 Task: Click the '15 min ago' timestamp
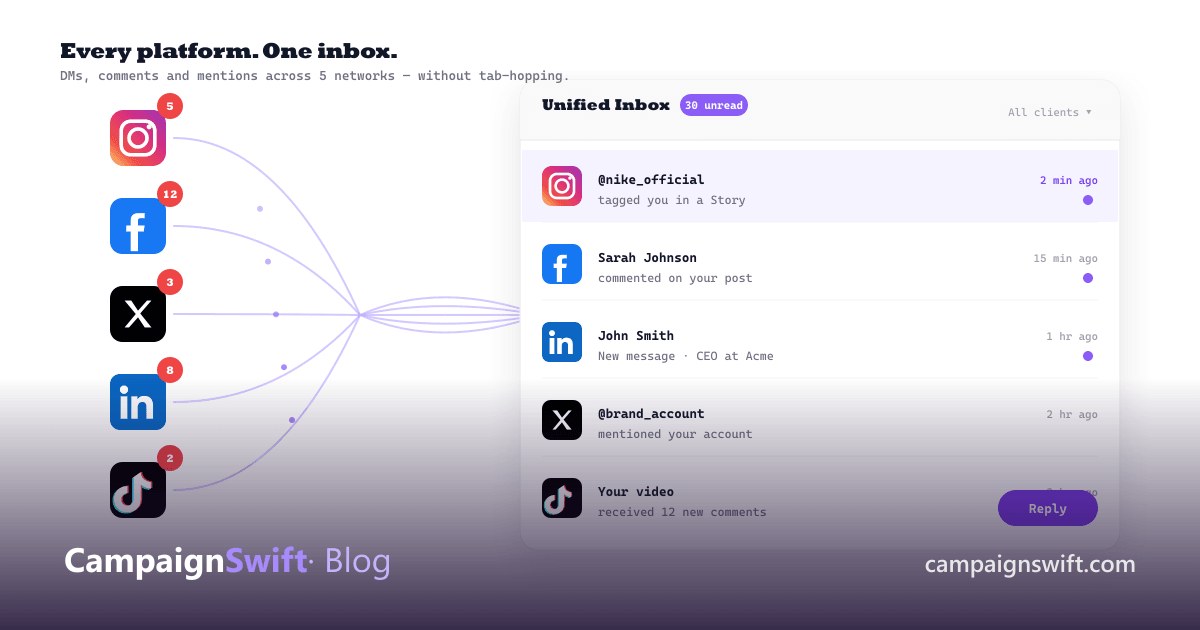(1066, 259)
